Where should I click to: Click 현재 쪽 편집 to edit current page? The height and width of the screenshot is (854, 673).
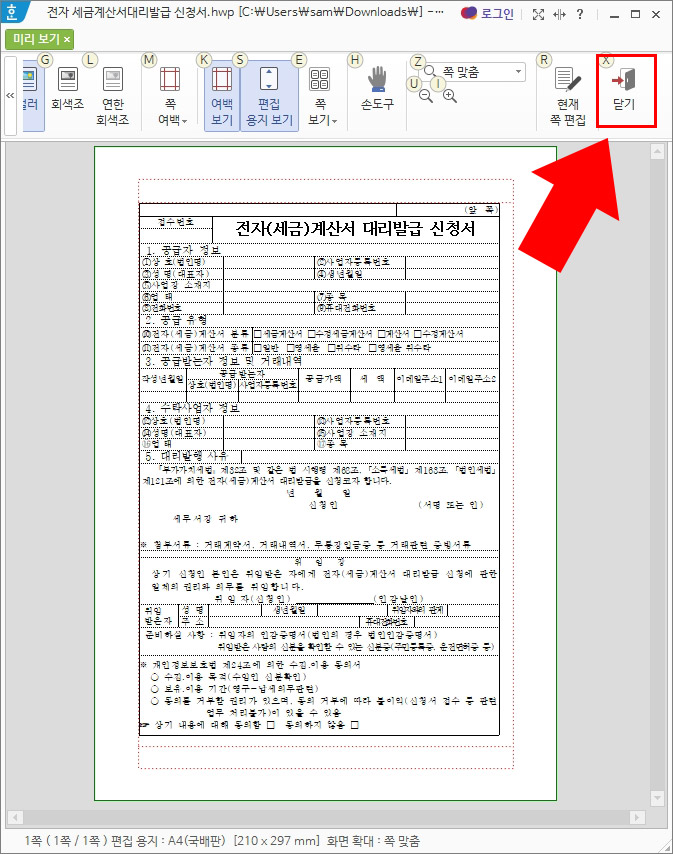click(x=568, y=96)
